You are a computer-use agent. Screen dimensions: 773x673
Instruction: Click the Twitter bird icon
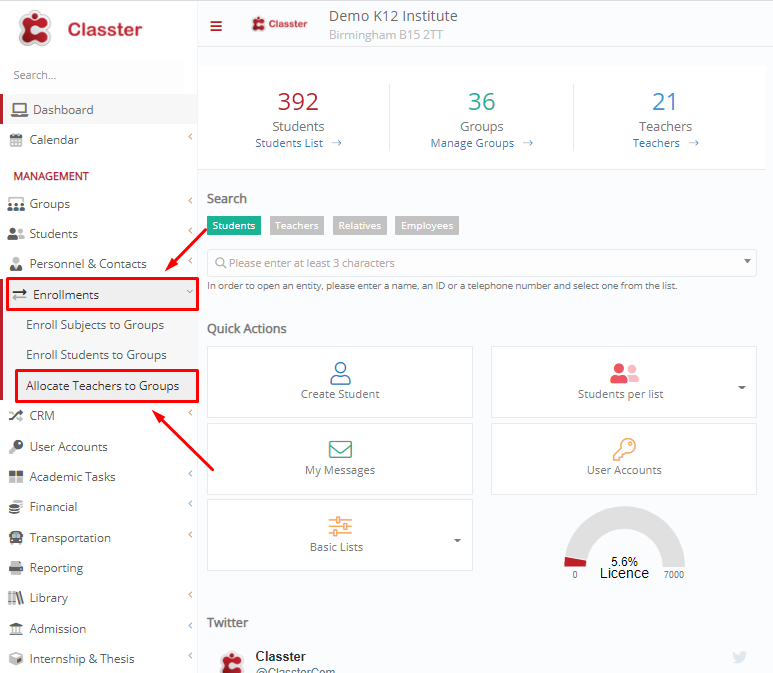tap(739, 657)
